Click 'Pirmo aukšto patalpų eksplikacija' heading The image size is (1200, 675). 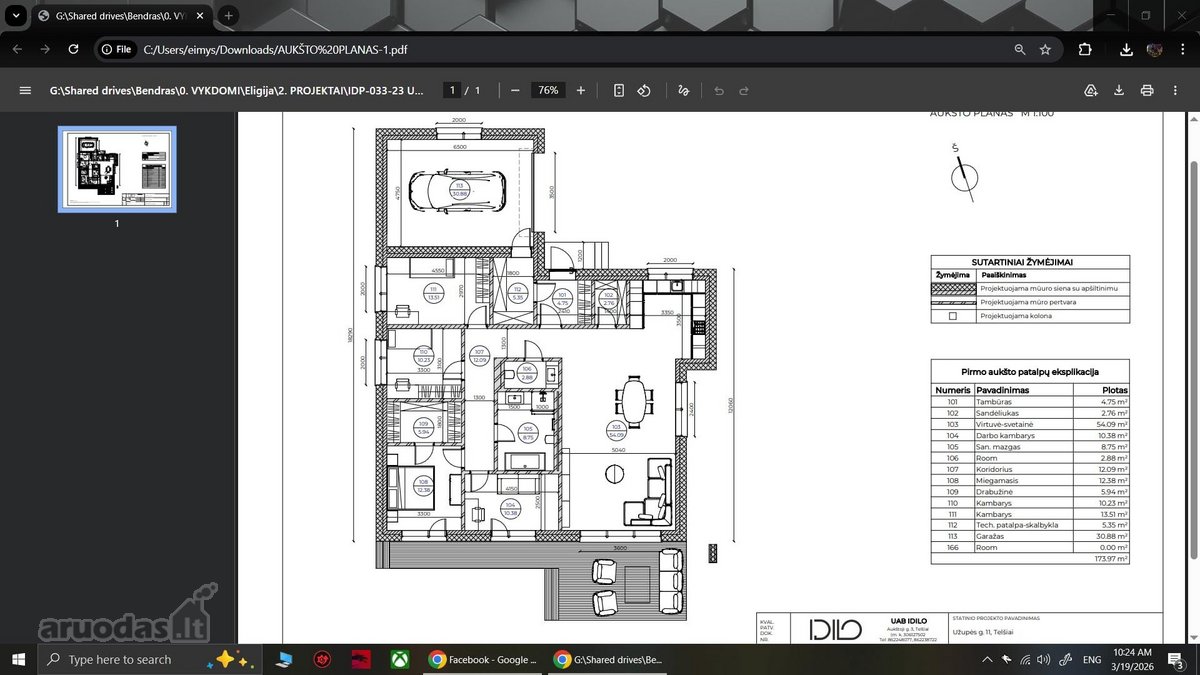pyautogui.click(x=1030, y=370)
